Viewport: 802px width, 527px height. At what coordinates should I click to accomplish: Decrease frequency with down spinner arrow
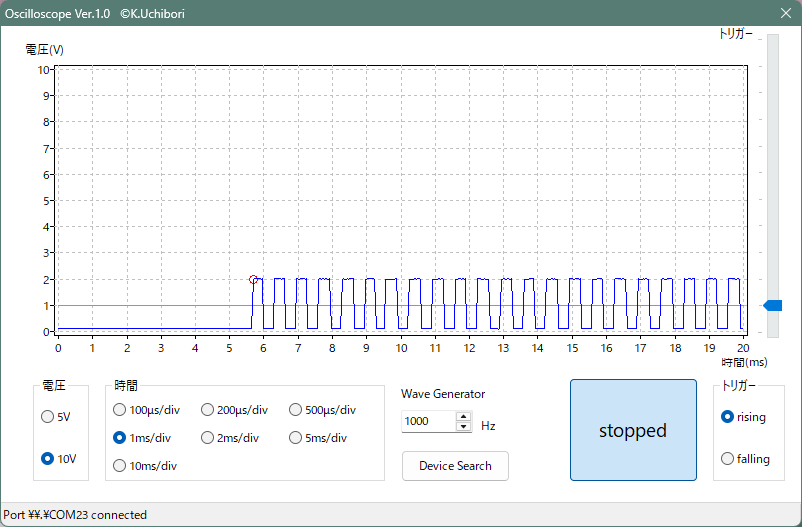463,426
